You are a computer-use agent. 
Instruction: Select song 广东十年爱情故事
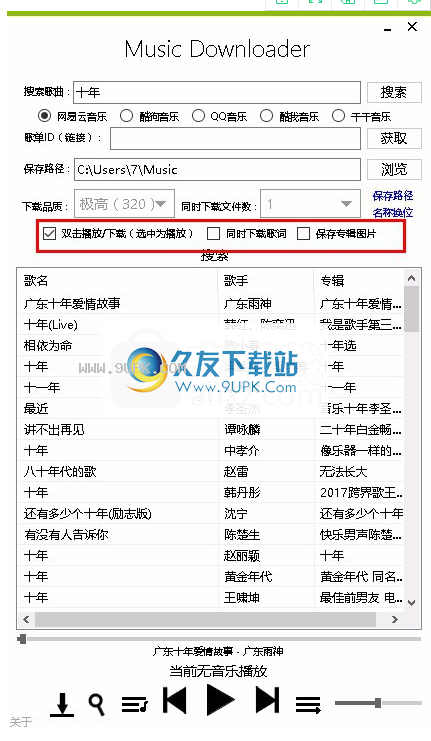click(x=72, y=303)
